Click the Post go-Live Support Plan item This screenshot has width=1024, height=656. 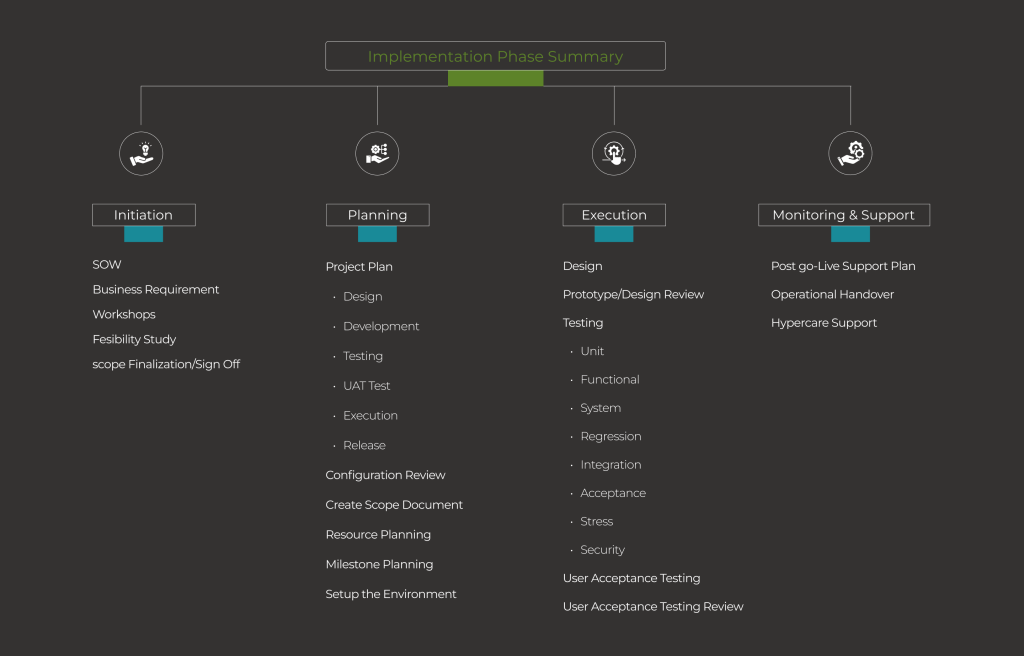[843, 266]
